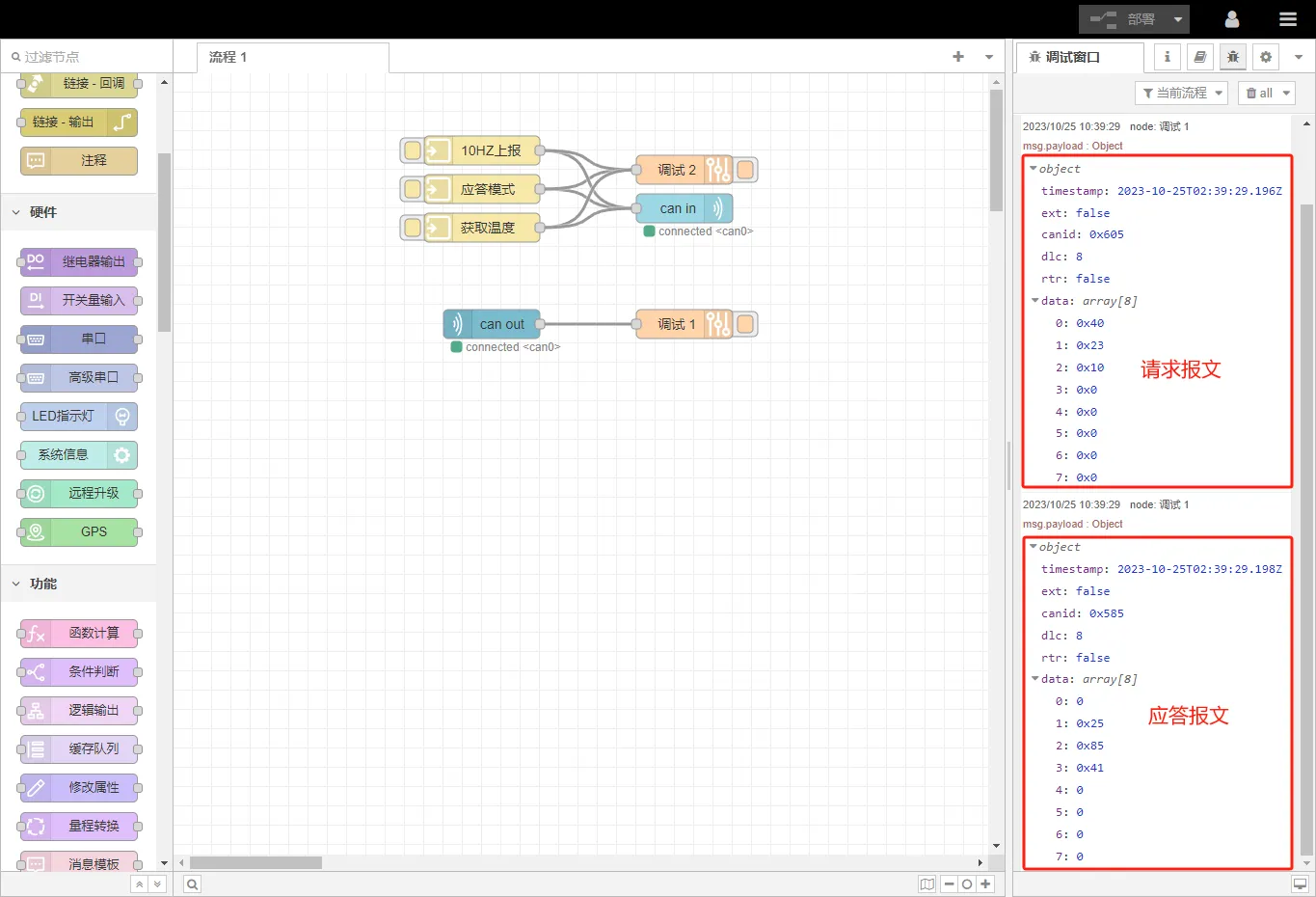
Task: Toggle the navigator map icon
Action: click(927, 884)
